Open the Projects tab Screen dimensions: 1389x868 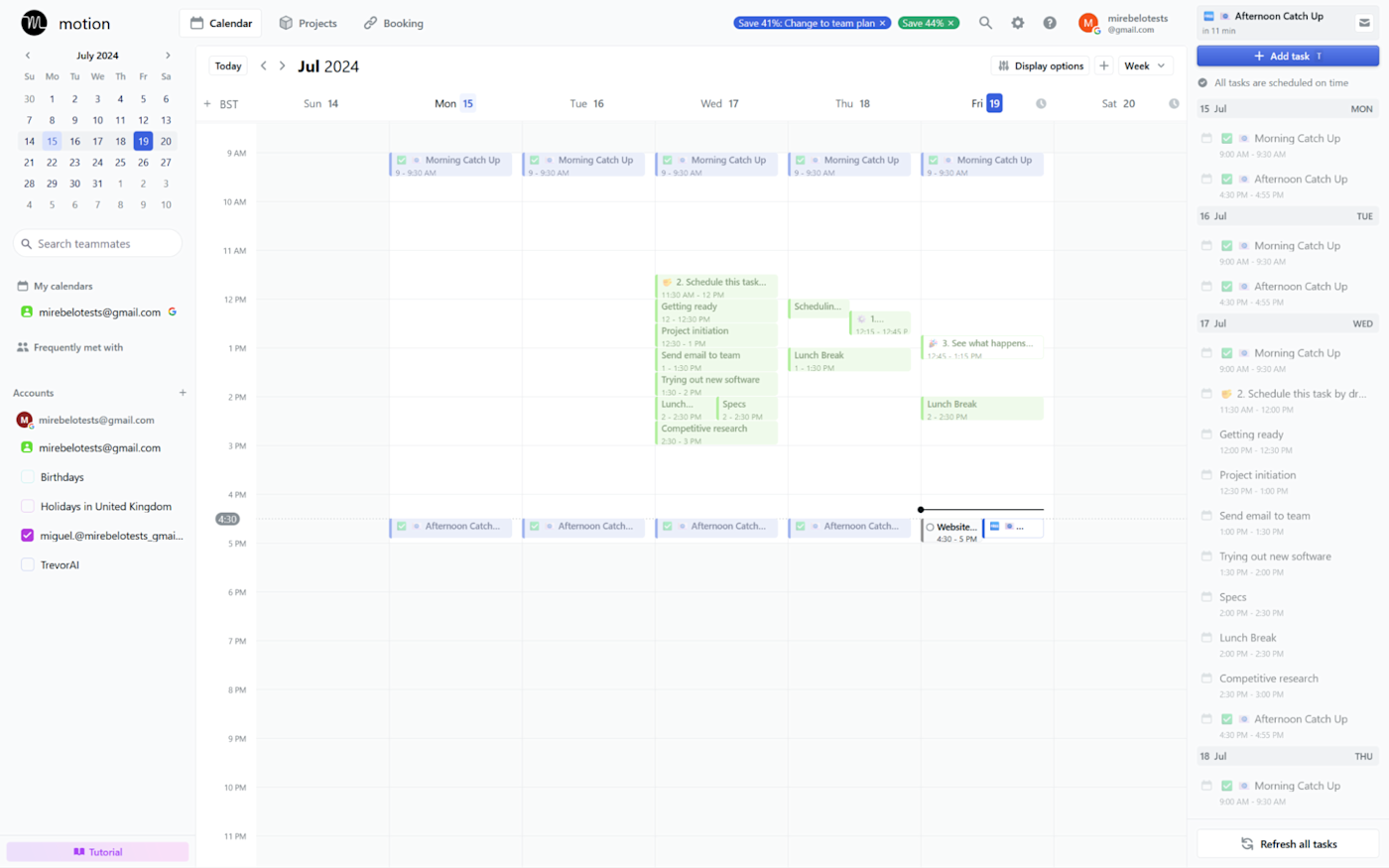308,23
